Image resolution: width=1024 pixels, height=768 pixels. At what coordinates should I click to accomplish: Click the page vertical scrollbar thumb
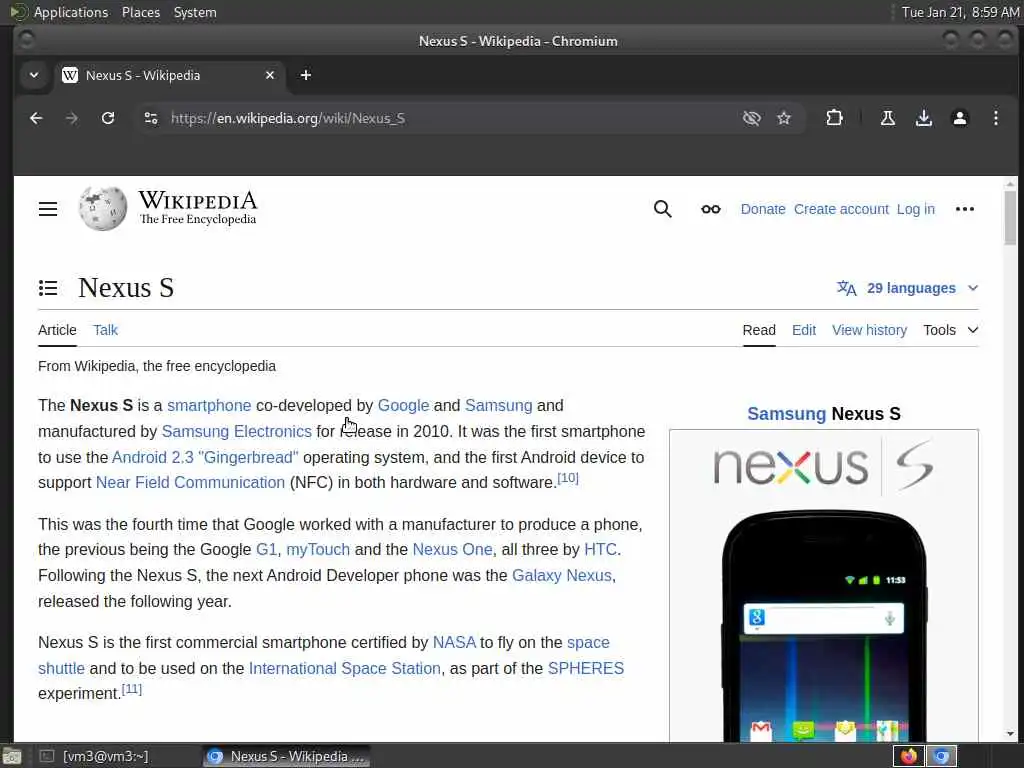point(1010,218)
